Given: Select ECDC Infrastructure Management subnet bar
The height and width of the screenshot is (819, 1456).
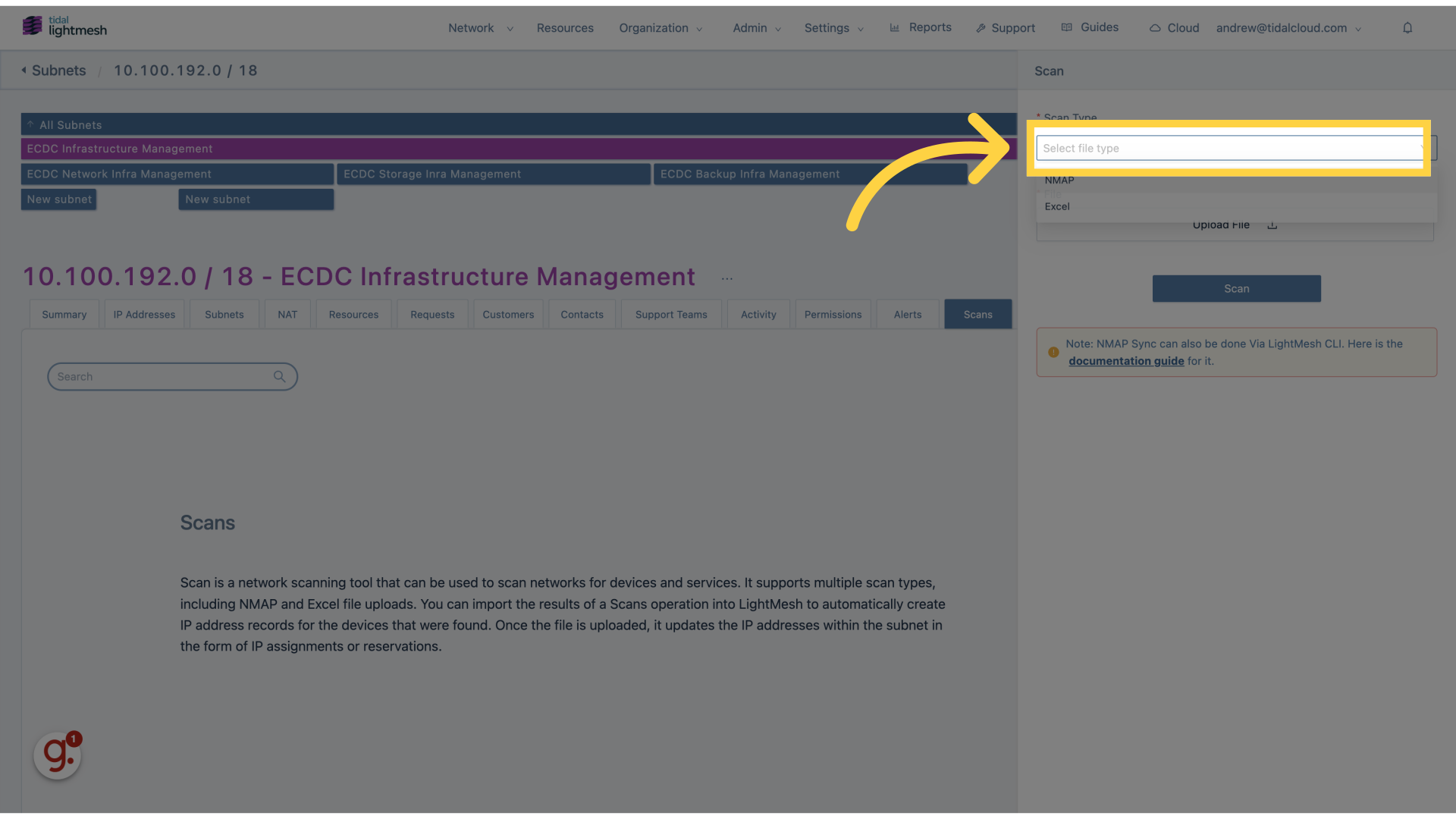Looking at the screenshot, I should (519, 149).
